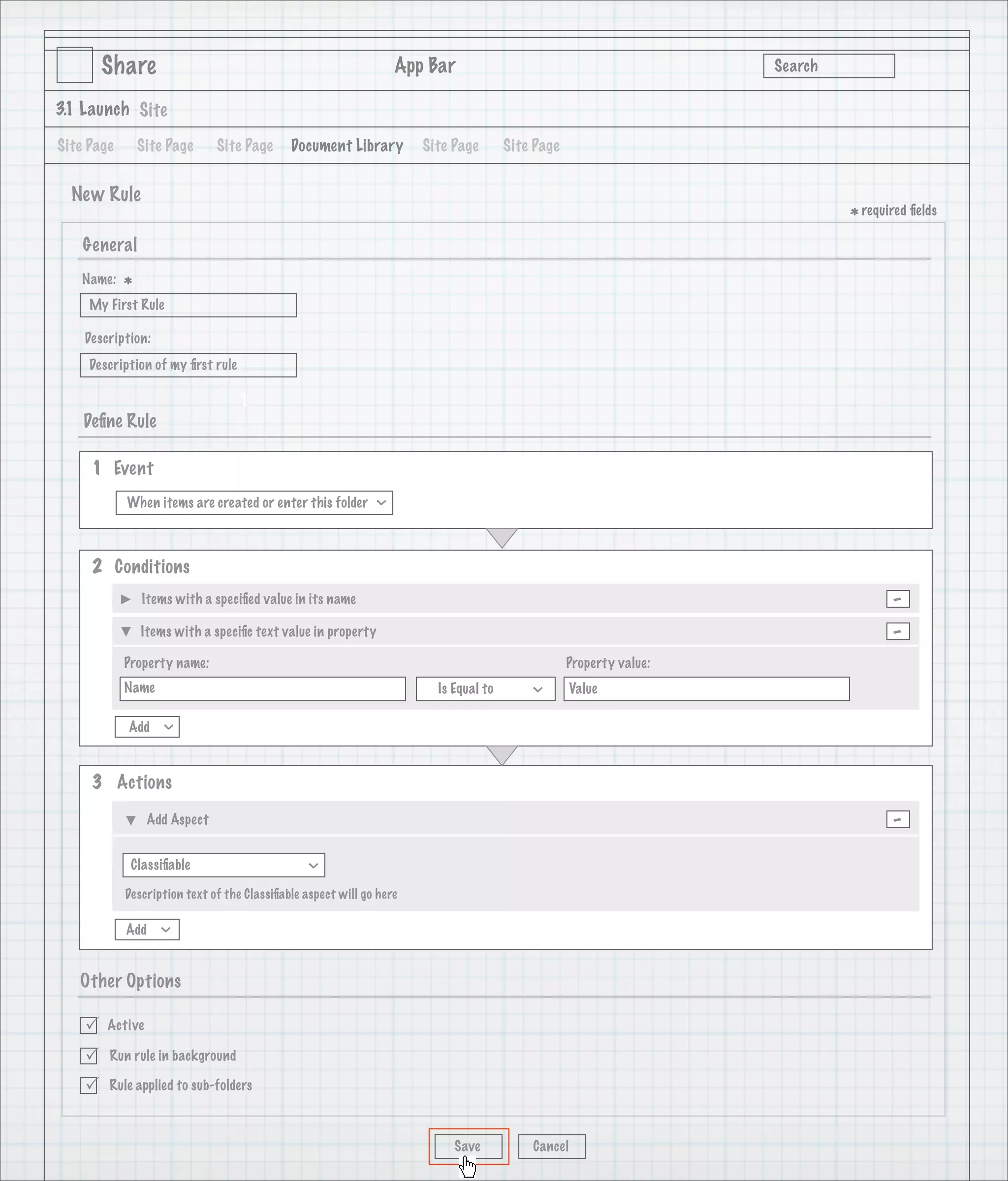Collapse 'Items with a specific text value' condition

[126, 631]
